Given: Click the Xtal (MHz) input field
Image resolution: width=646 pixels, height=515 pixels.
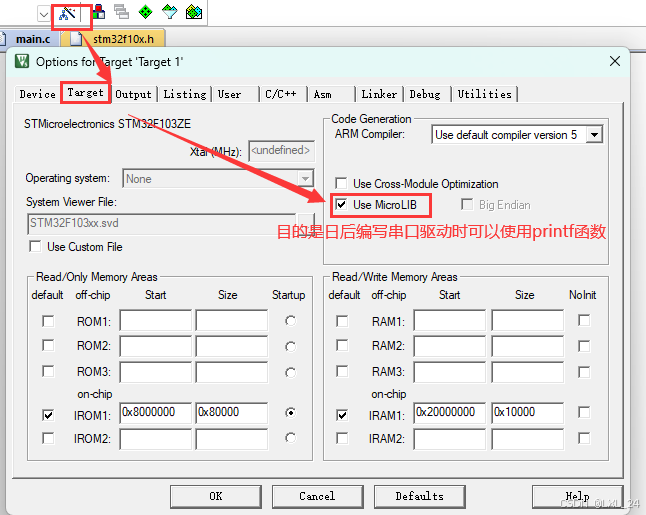Looking at the screenshot, I should pyautogui.click(x=281, y=151).
